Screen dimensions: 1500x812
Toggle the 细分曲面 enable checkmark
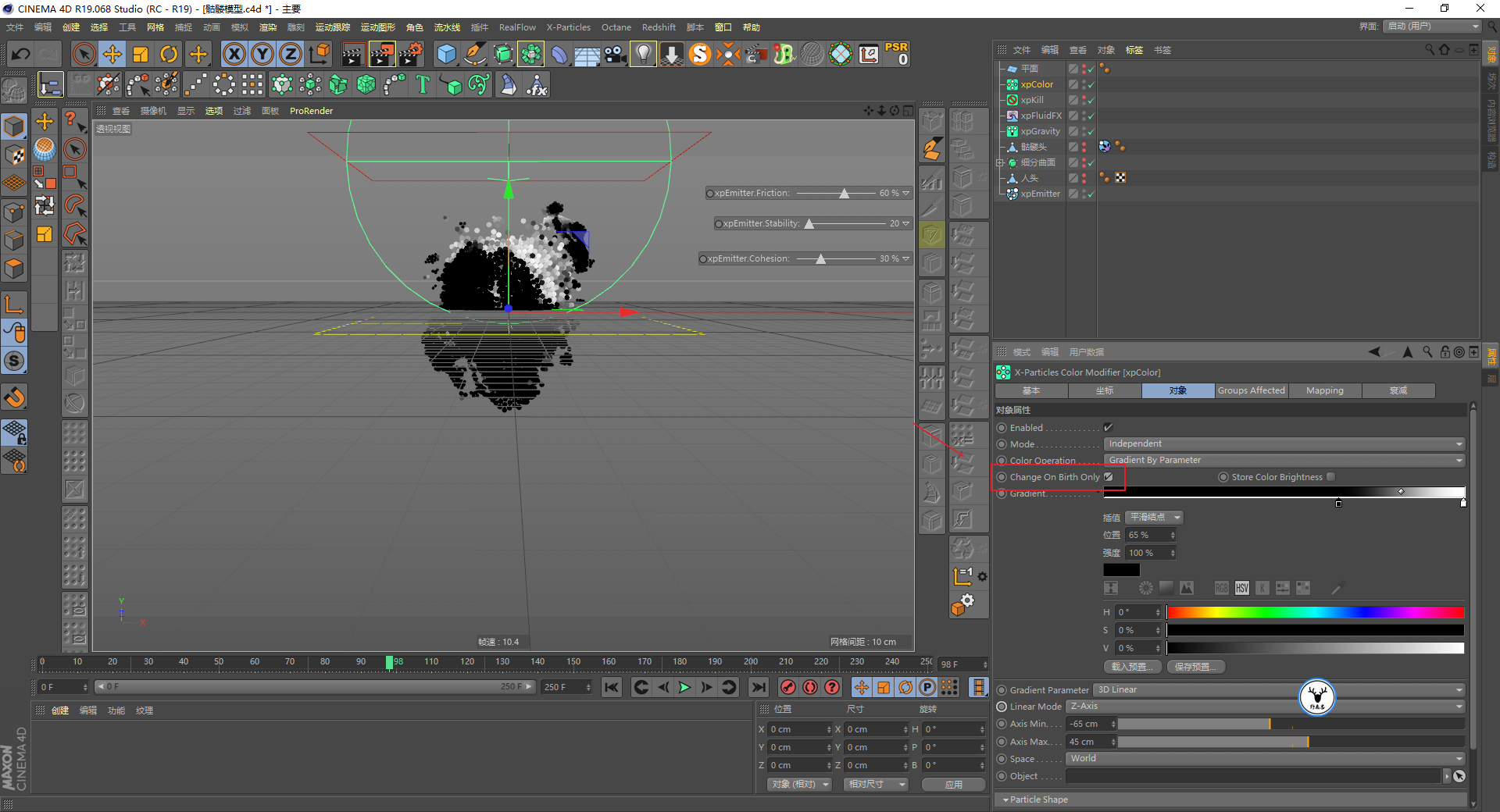[x=1091, y=162]
